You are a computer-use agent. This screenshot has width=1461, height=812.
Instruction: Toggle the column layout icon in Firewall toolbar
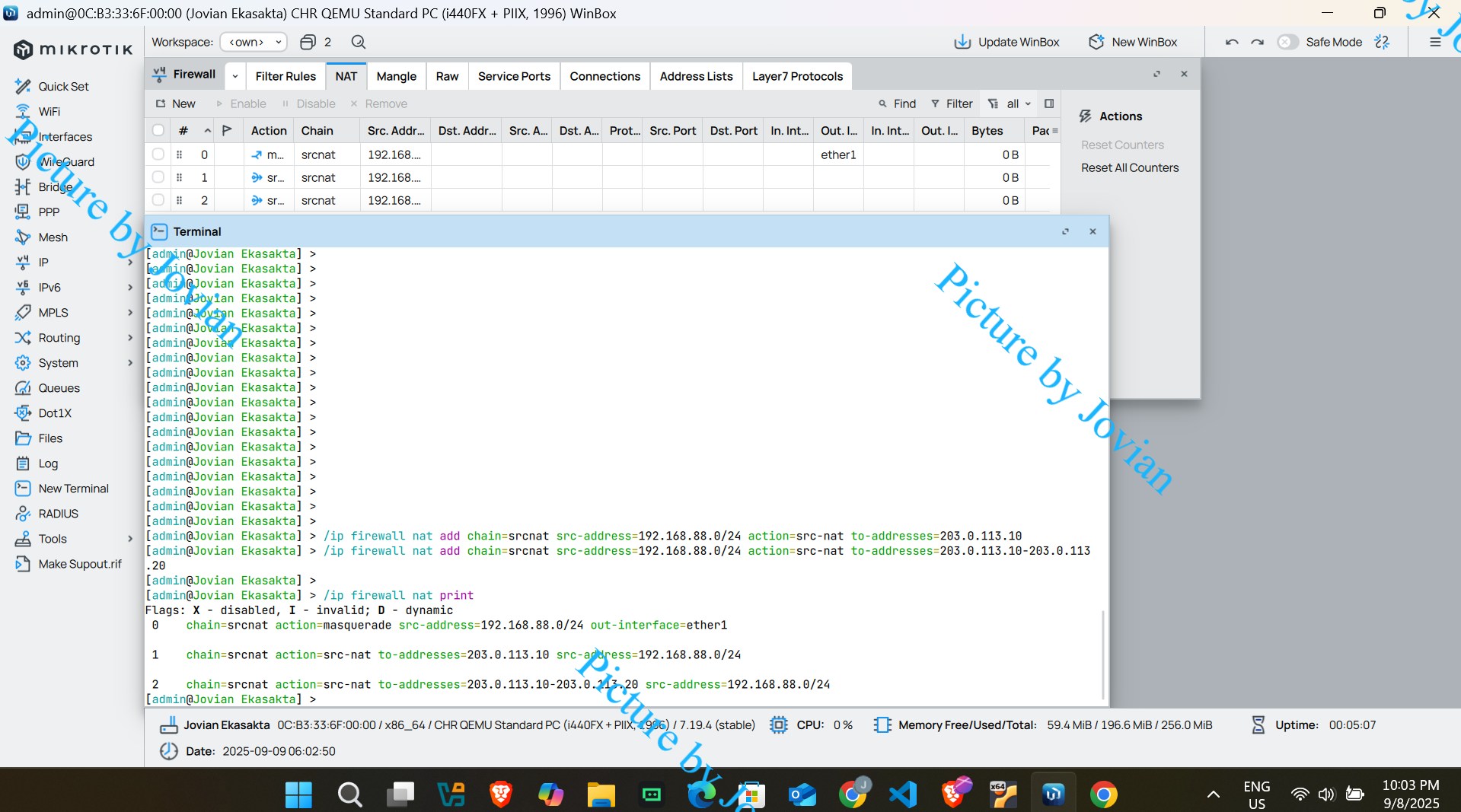1049,103
